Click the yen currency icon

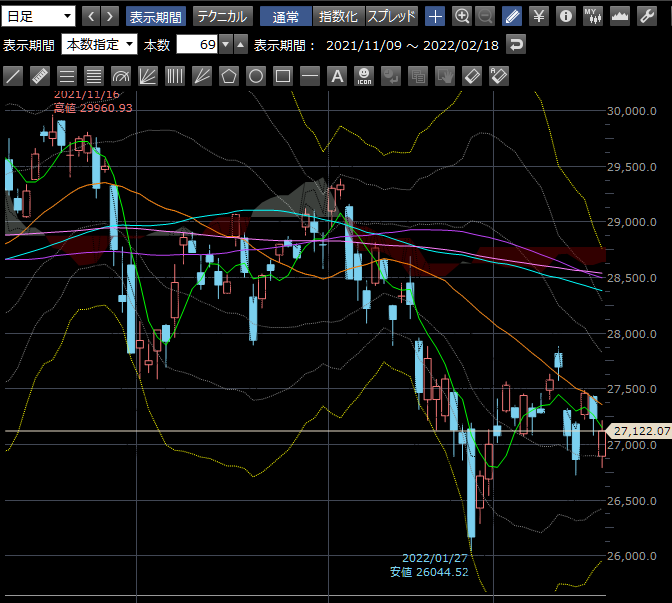(x=539, y=16)
